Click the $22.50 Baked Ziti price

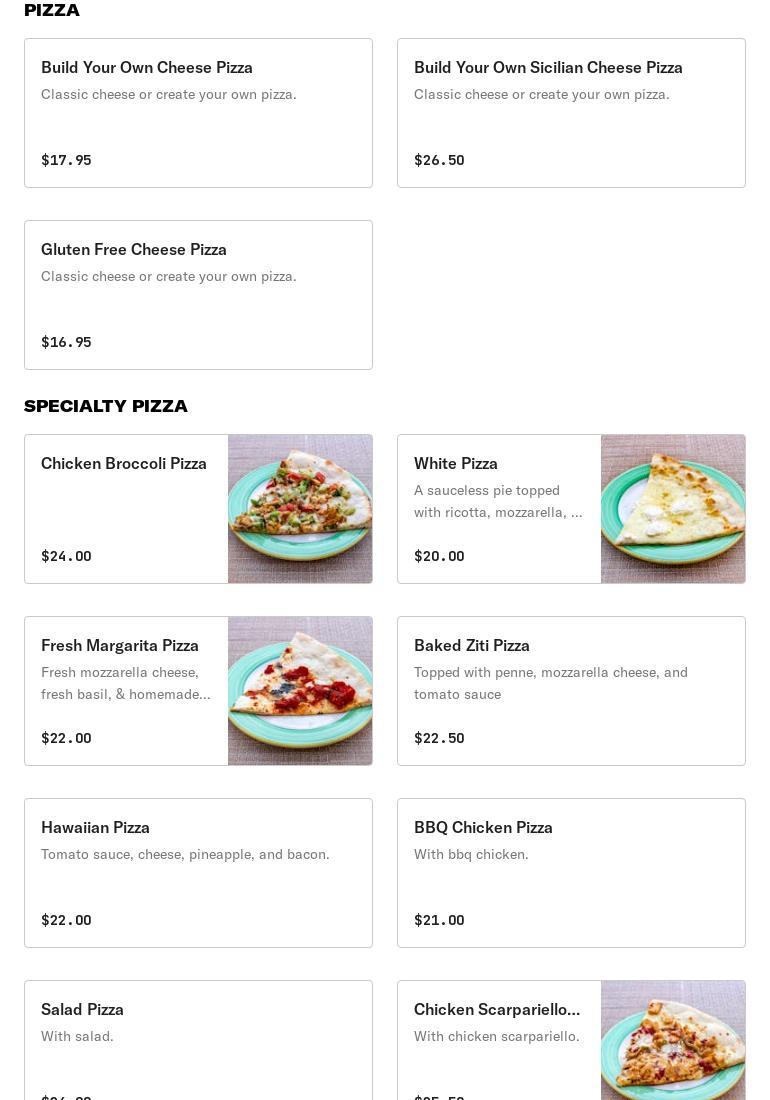pos(439,738)
